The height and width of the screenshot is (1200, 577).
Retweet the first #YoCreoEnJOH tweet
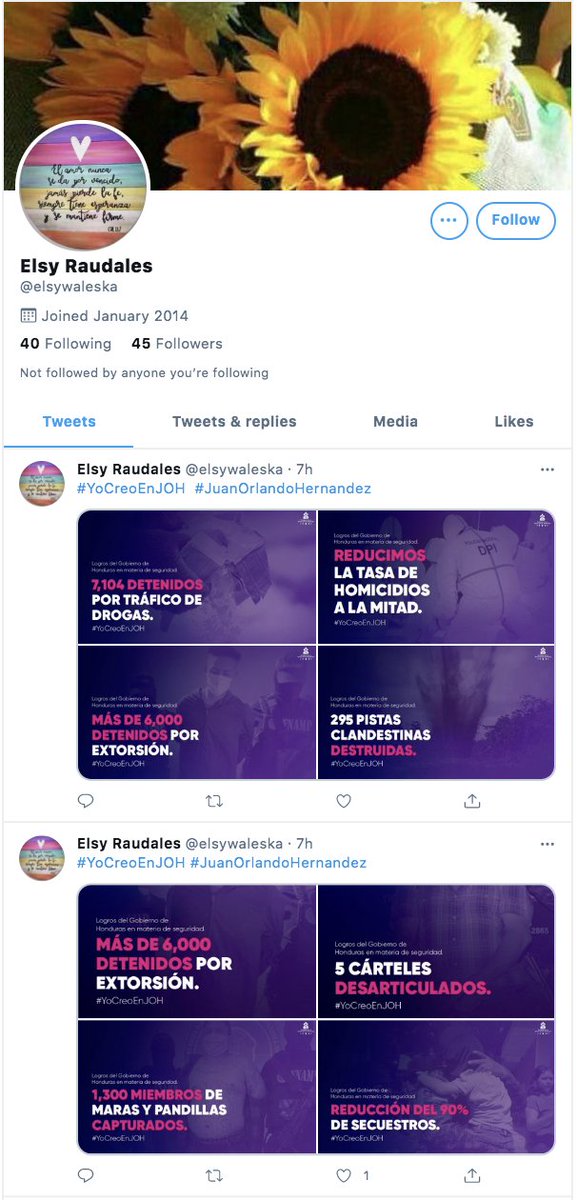click(214, 801)
